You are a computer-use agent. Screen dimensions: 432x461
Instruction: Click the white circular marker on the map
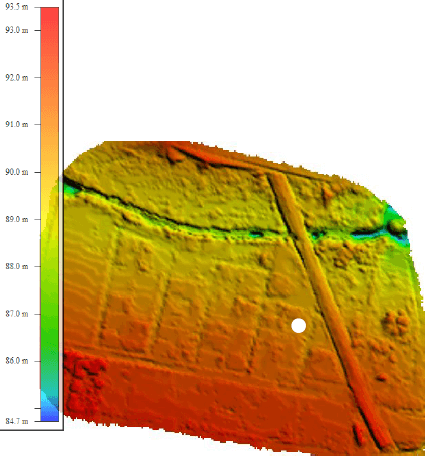[299, 325]
